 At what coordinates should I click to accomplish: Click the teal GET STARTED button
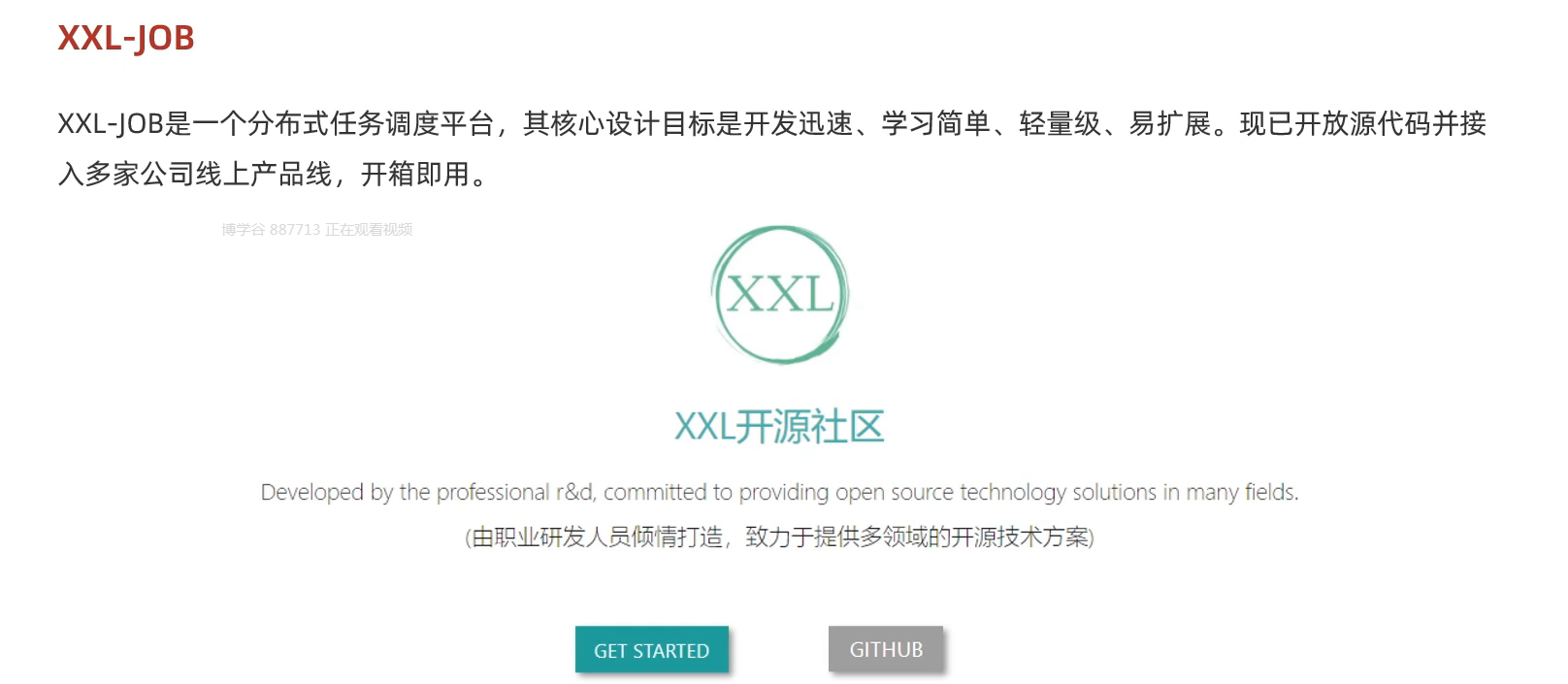651,649
